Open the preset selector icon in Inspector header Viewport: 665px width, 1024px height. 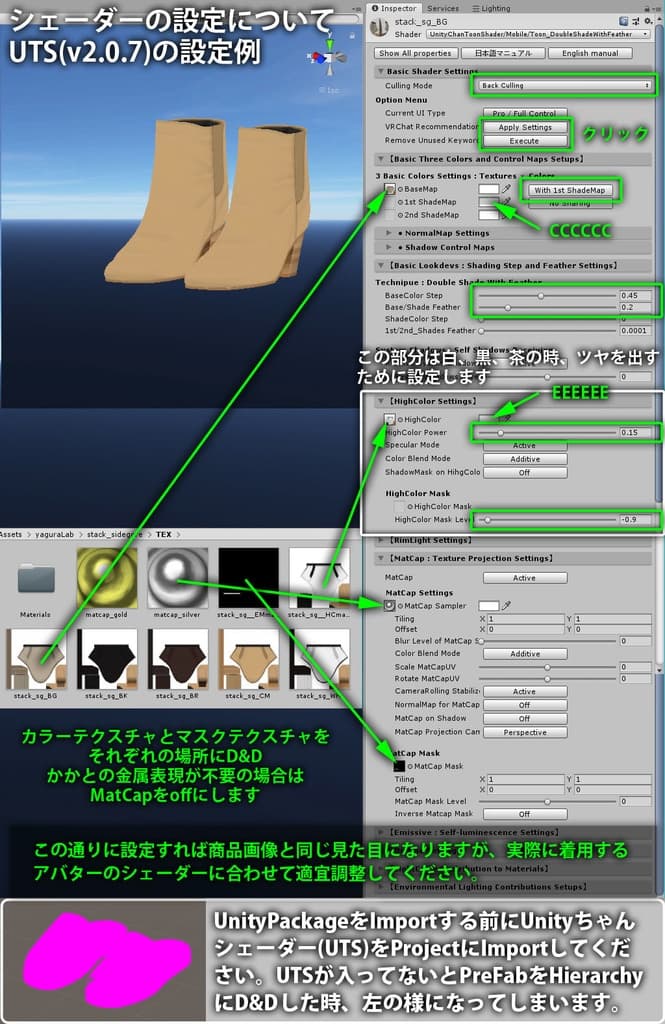[x=636, y=22]
